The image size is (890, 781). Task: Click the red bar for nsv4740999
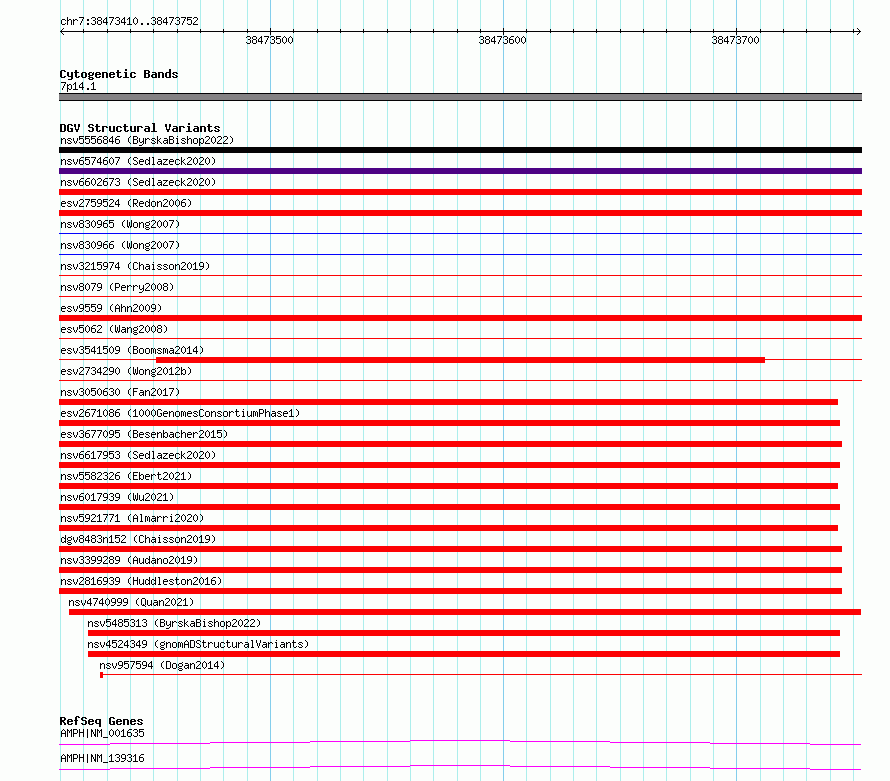465,612
